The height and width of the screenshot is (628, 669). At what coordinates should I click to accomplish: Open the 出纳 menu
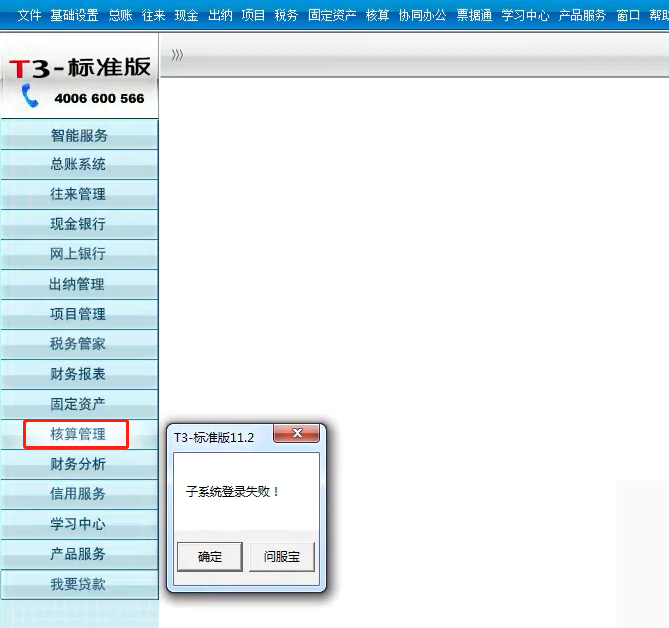(x=220, y=15)
